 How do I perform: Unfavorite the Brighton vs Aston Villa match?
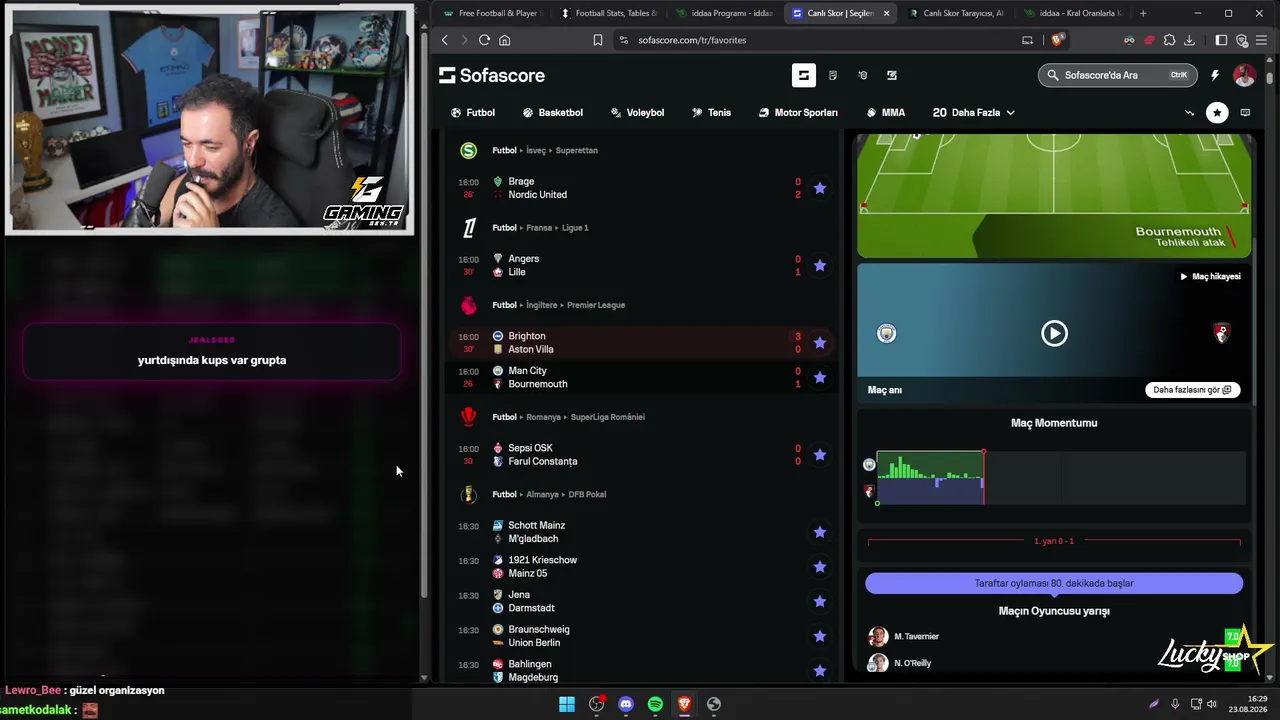click(820, 343)
